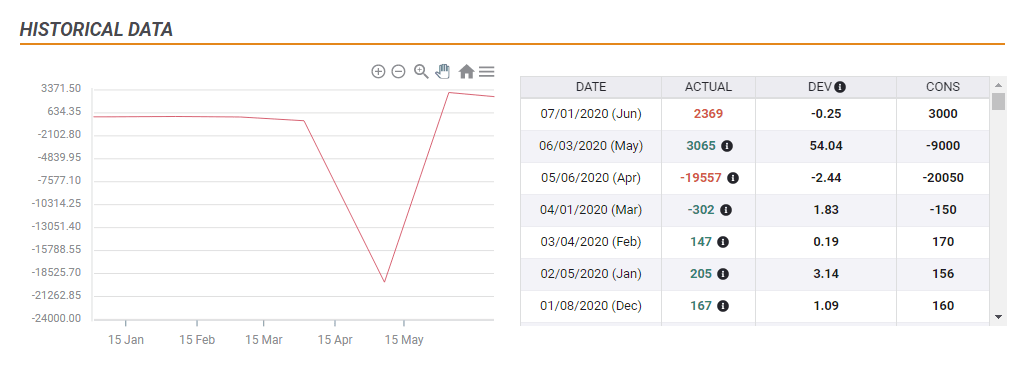Screen dimensions: 1016x374
Task: Select the 02/05/2020 (Jan) date cell
Action: click(x=591, y=274)
